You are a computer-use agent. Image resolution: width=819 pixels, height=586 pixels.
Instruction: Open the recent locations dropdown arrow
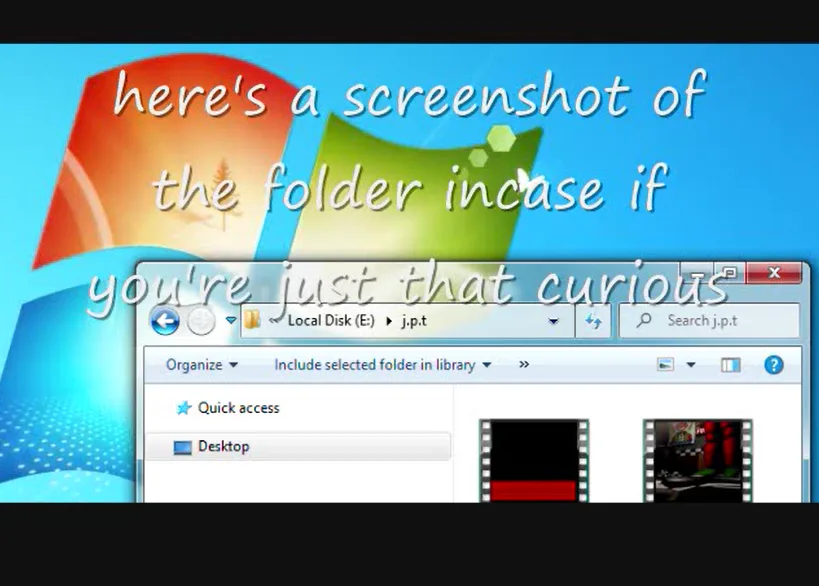coord(230,320)
